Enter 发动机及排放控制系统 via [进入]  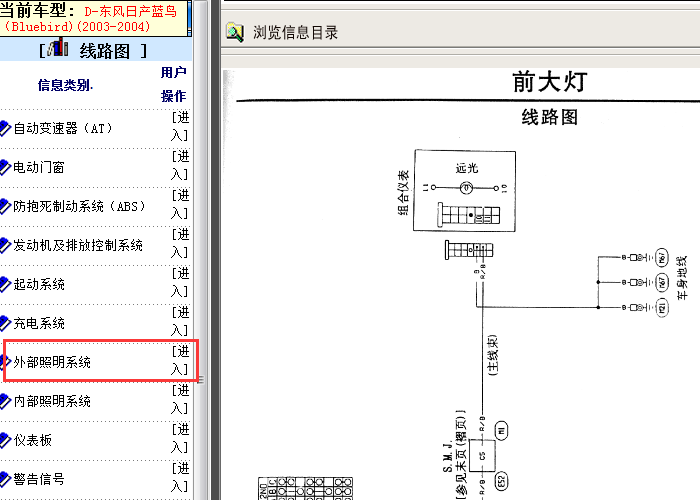[x=180, y=243]
